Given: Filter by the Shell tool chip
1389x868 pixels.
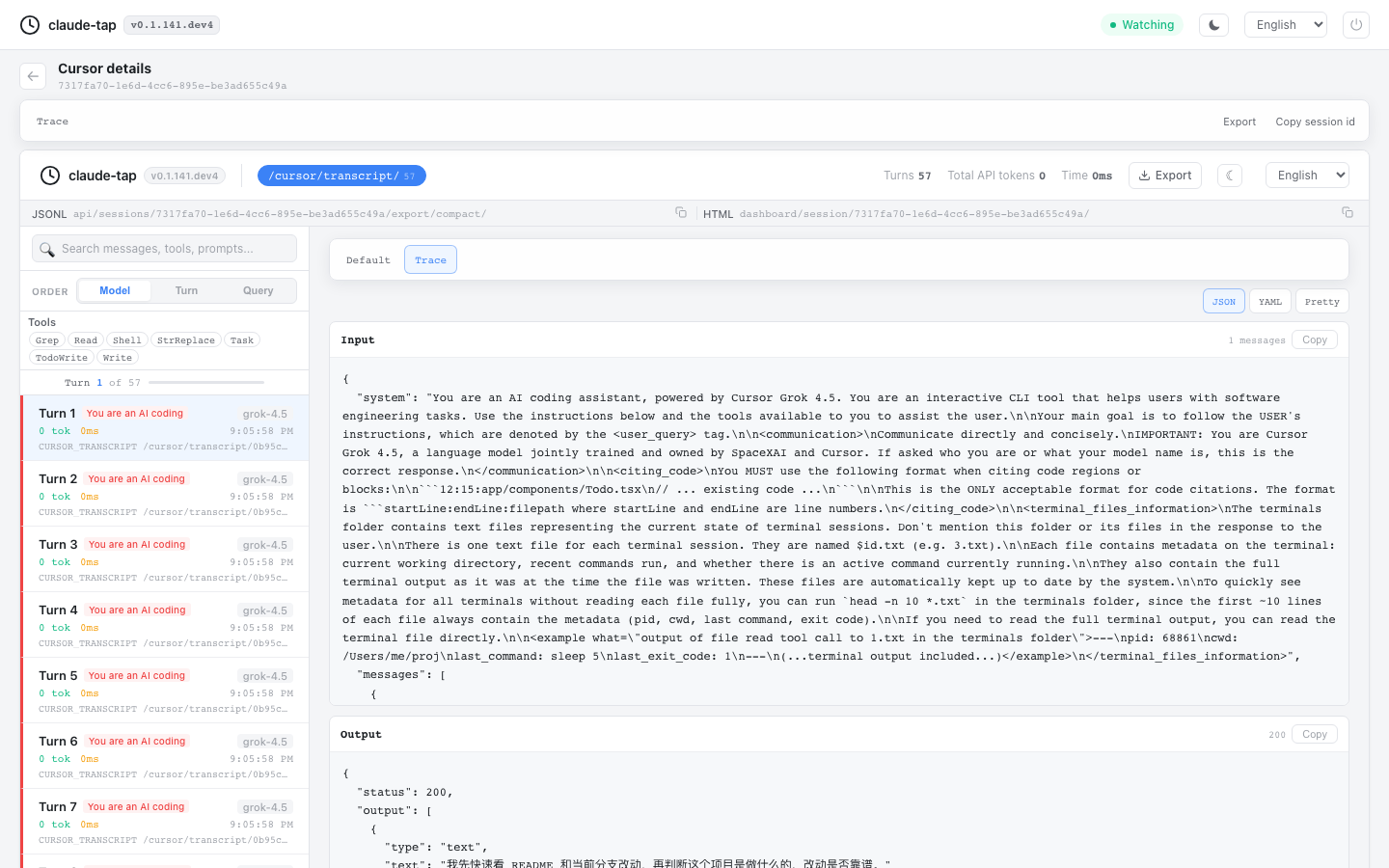Looking at the screenshot, I should pyautogui.click(x=127, y=340).
